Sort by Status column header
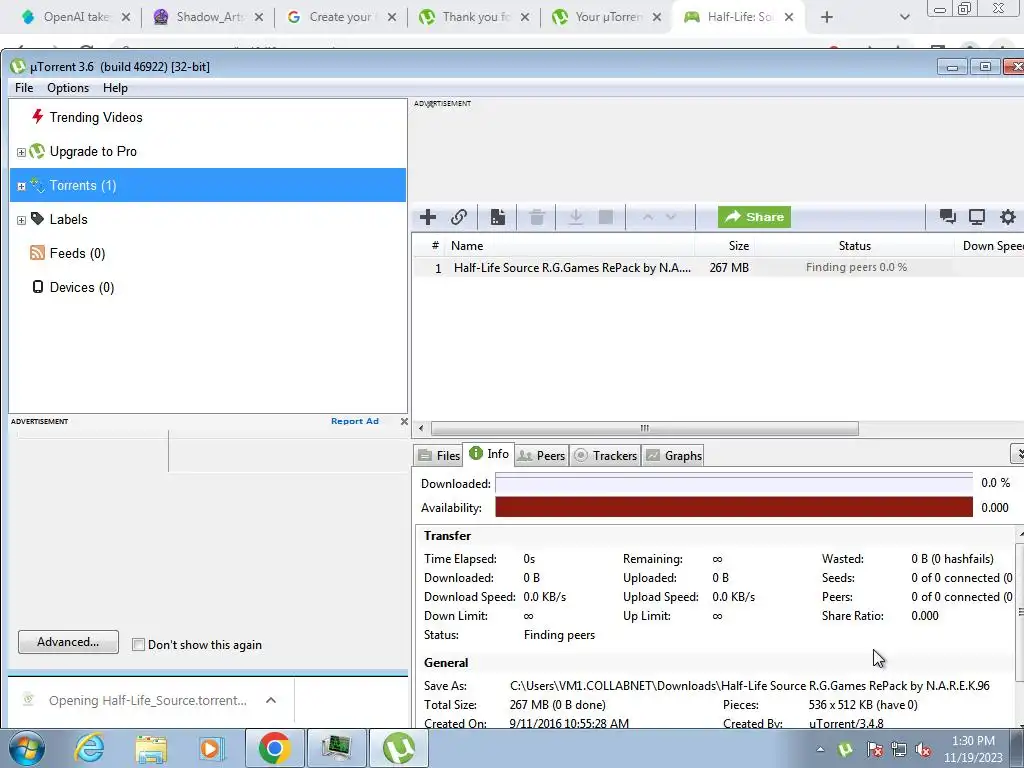Image resolution: width=1024 pixels, height=768 pixels. pos(854,246)
